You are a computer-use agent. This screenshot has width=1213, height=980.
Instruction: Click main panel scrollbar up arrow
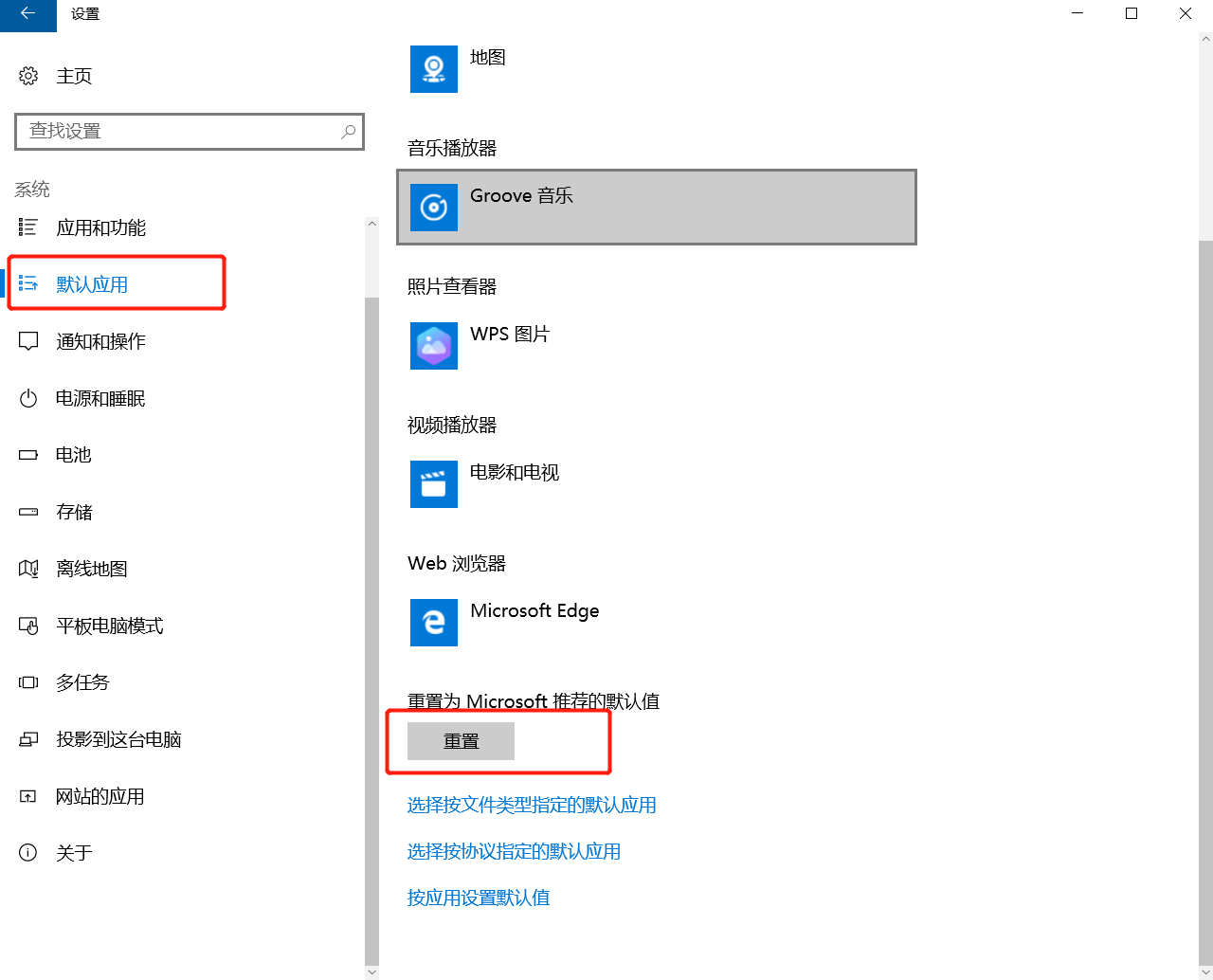(x=1205, y=40)
